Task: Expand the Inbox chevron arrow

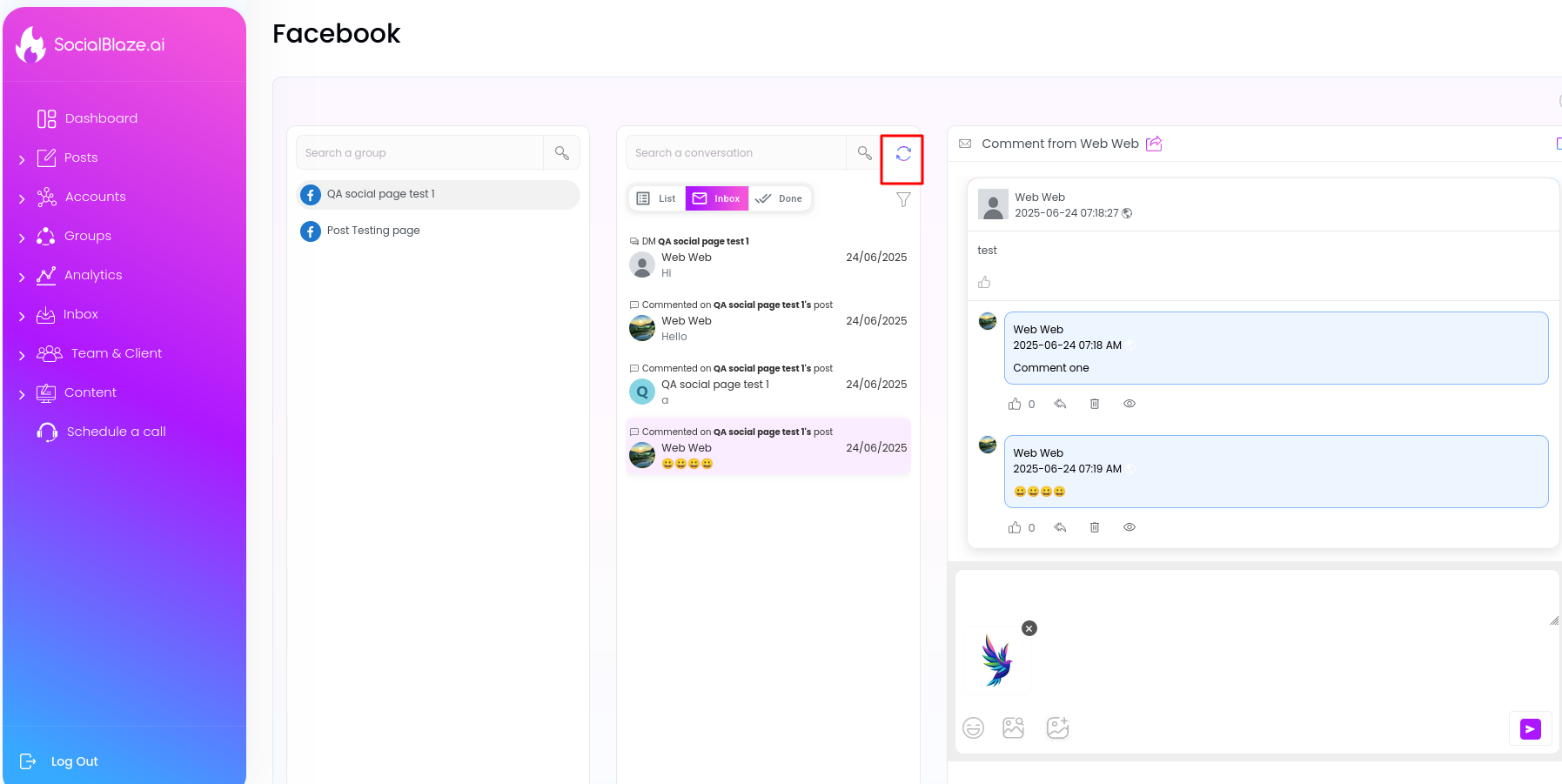Action: 22,316
